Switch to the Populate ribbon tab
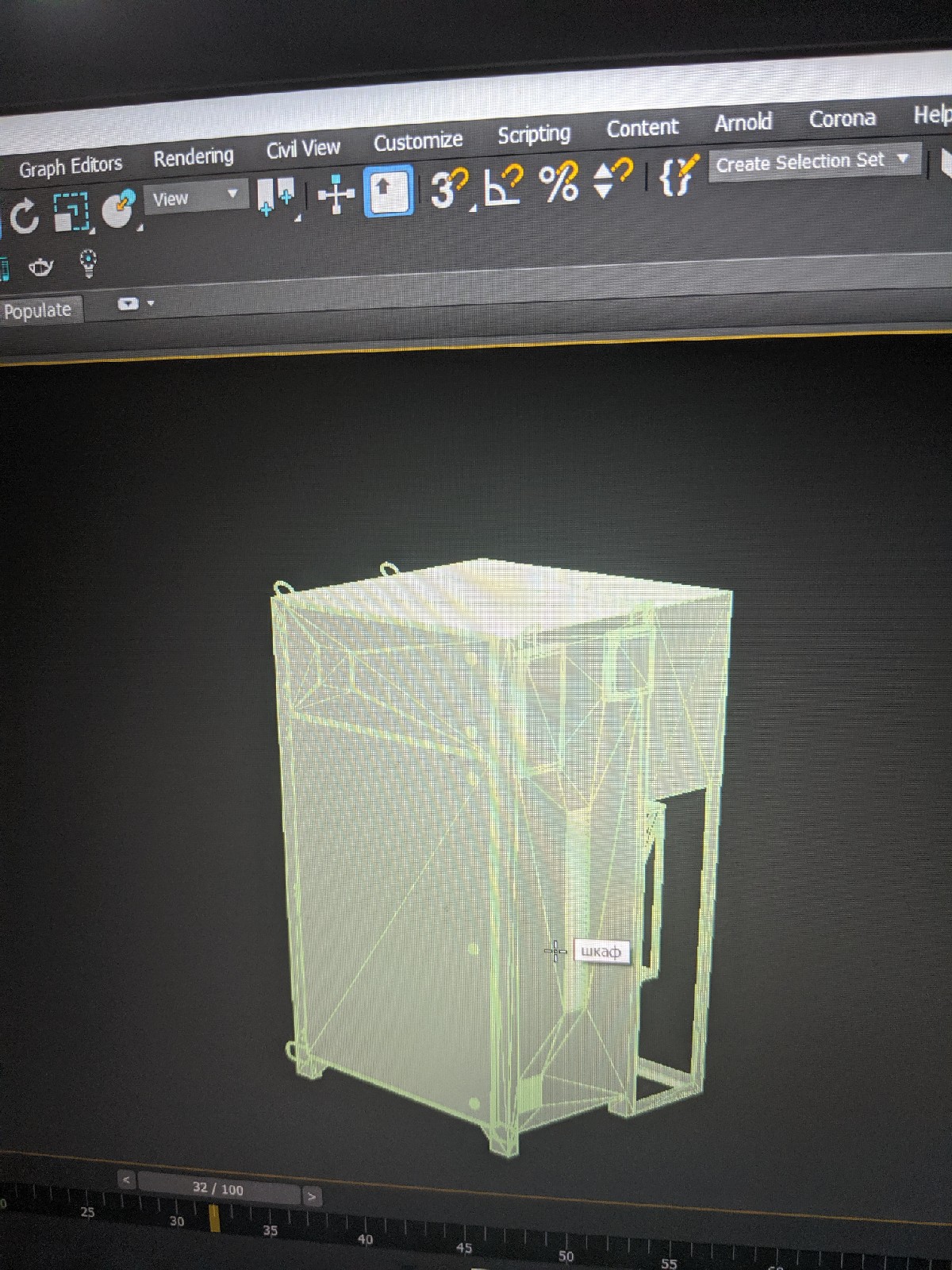 (x=37, y=310)
